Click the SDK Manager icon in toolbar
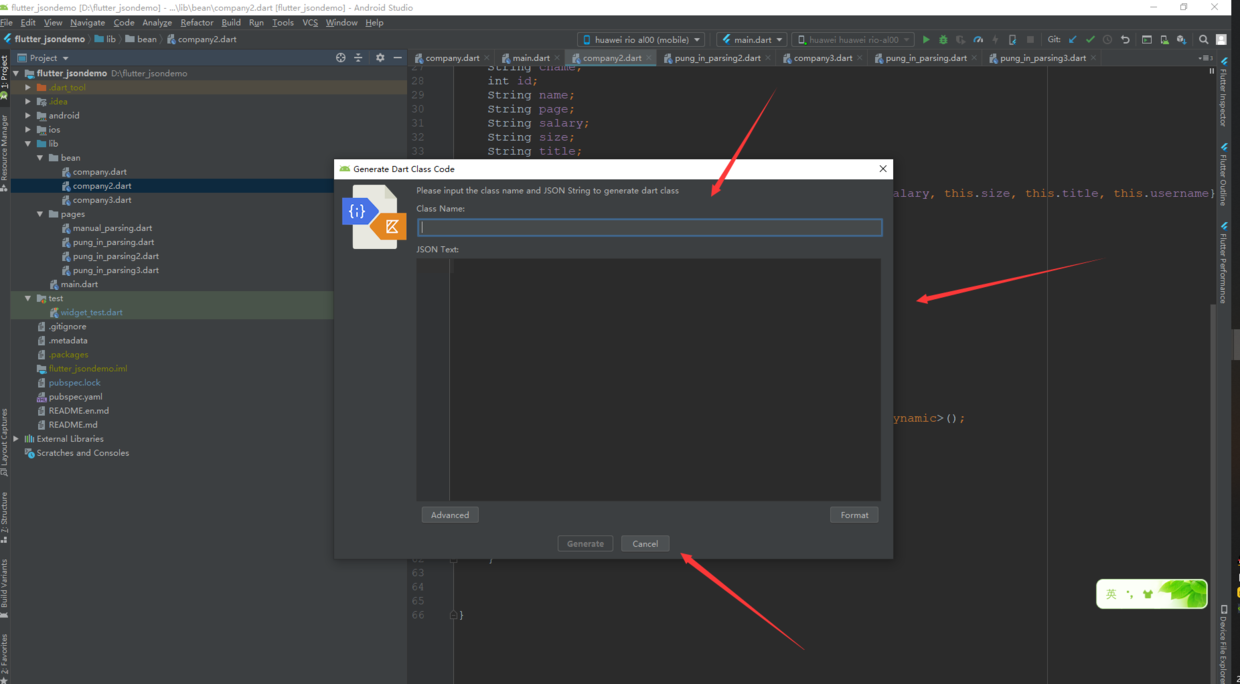This screenshot has width=1240, height=684. click(x=1181, y=40)
